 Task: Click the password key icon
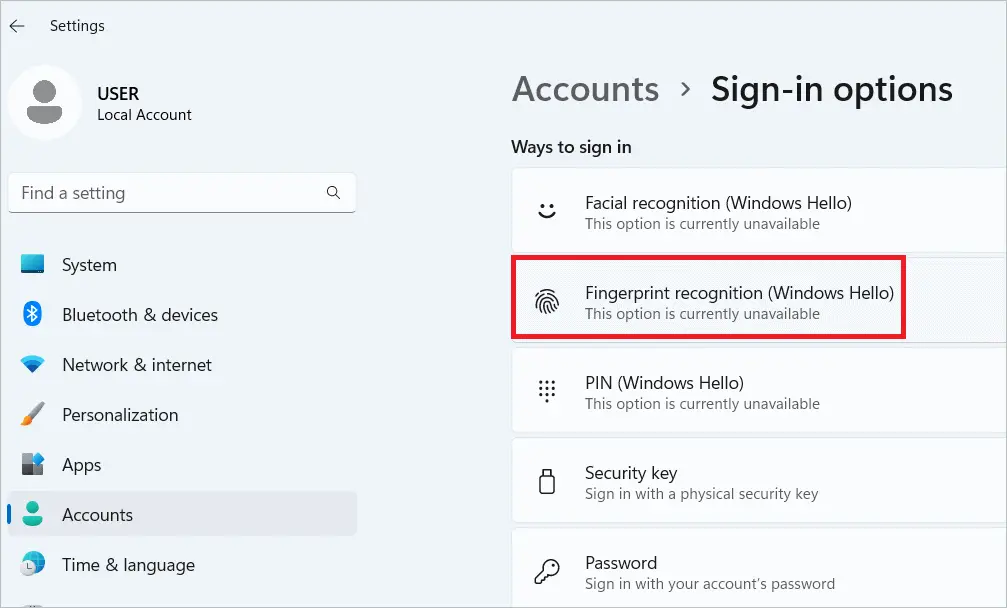click(x=547, y=571)
